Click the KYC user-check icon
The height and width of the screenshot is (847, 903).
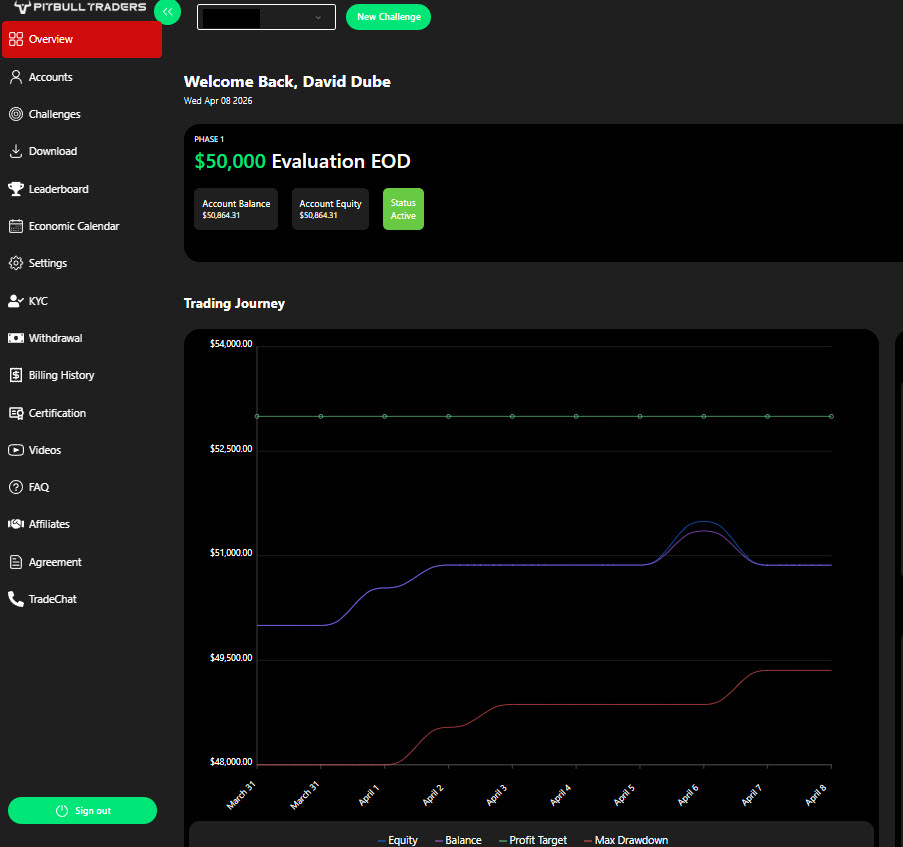(x=16, y=301)
